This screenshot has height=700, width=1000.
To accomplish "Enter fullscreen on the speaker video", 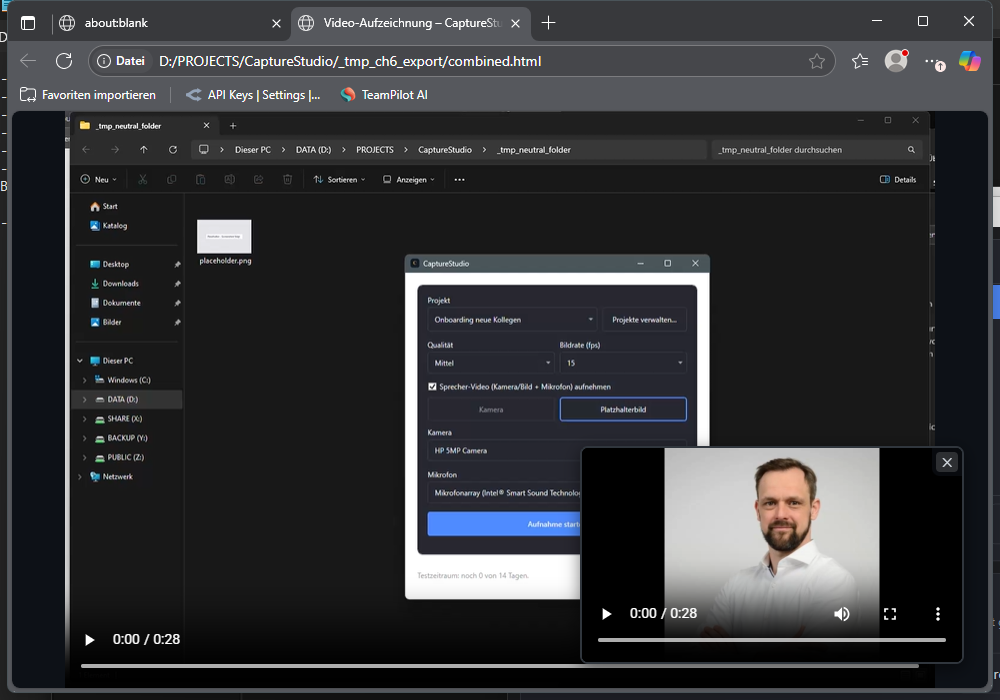I will pyautogui.click(x=890, y=613).
